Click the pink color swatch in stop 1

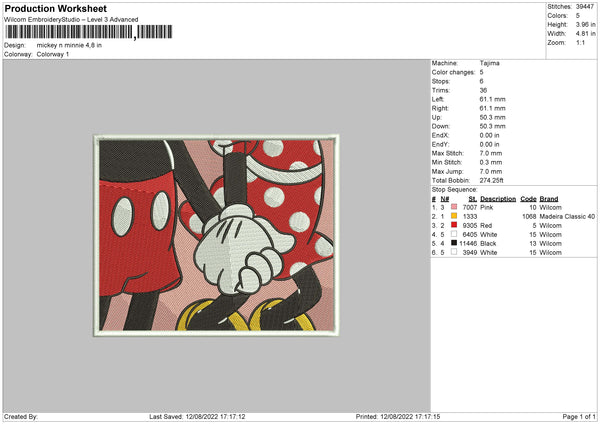click(x=454, y=207)
